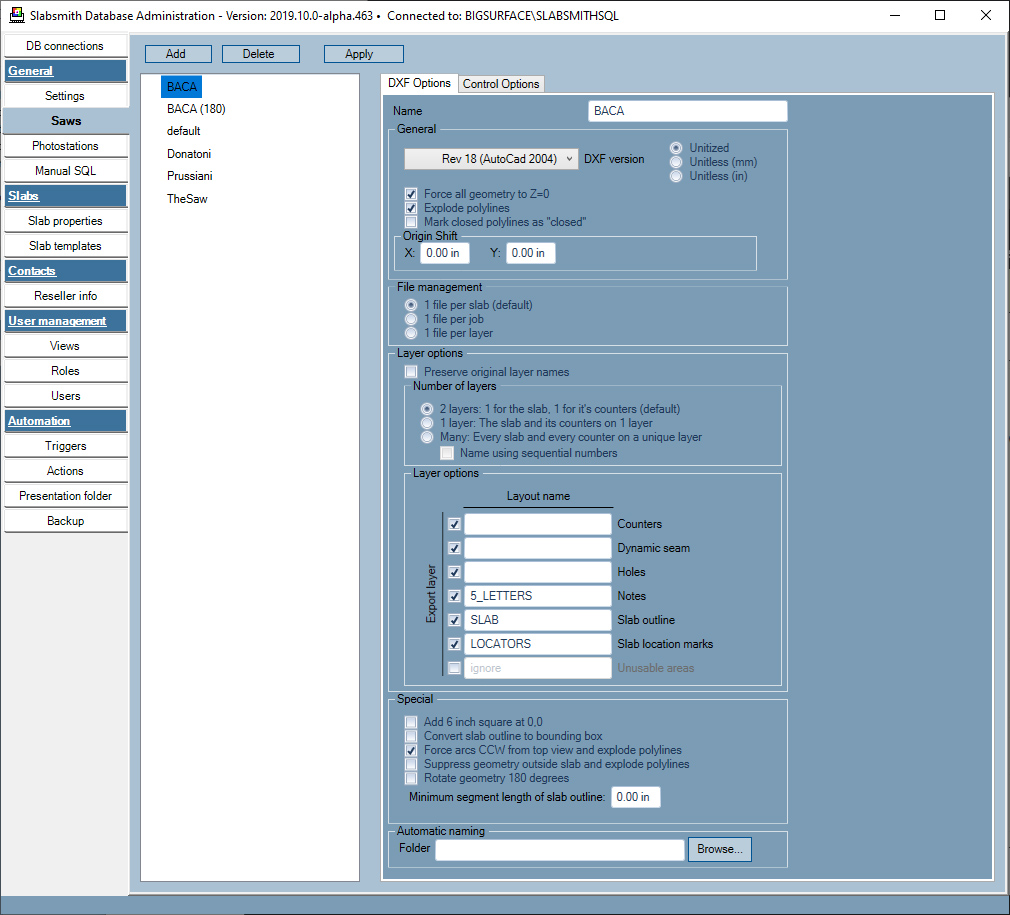Select Donatoni in saw list
1010x915 pixels.
pyautogui.click(x=189, y=154)
